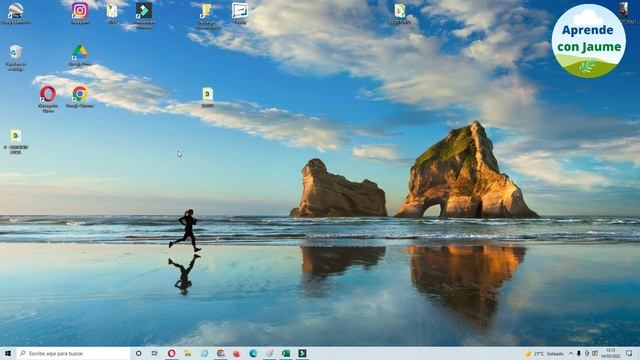Select the Wondershare Filmora desktop shortcut
640x360 pixels.
(144, 15)
